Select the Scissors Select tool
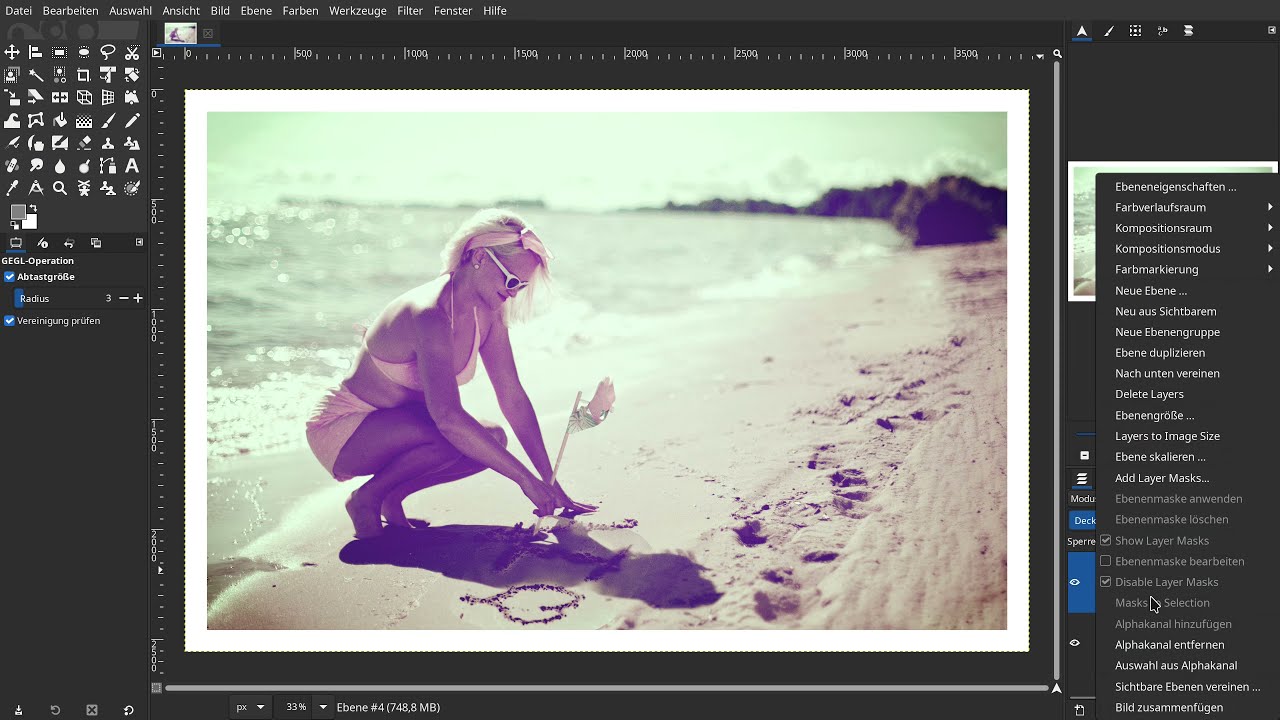 tap(132, 52)
